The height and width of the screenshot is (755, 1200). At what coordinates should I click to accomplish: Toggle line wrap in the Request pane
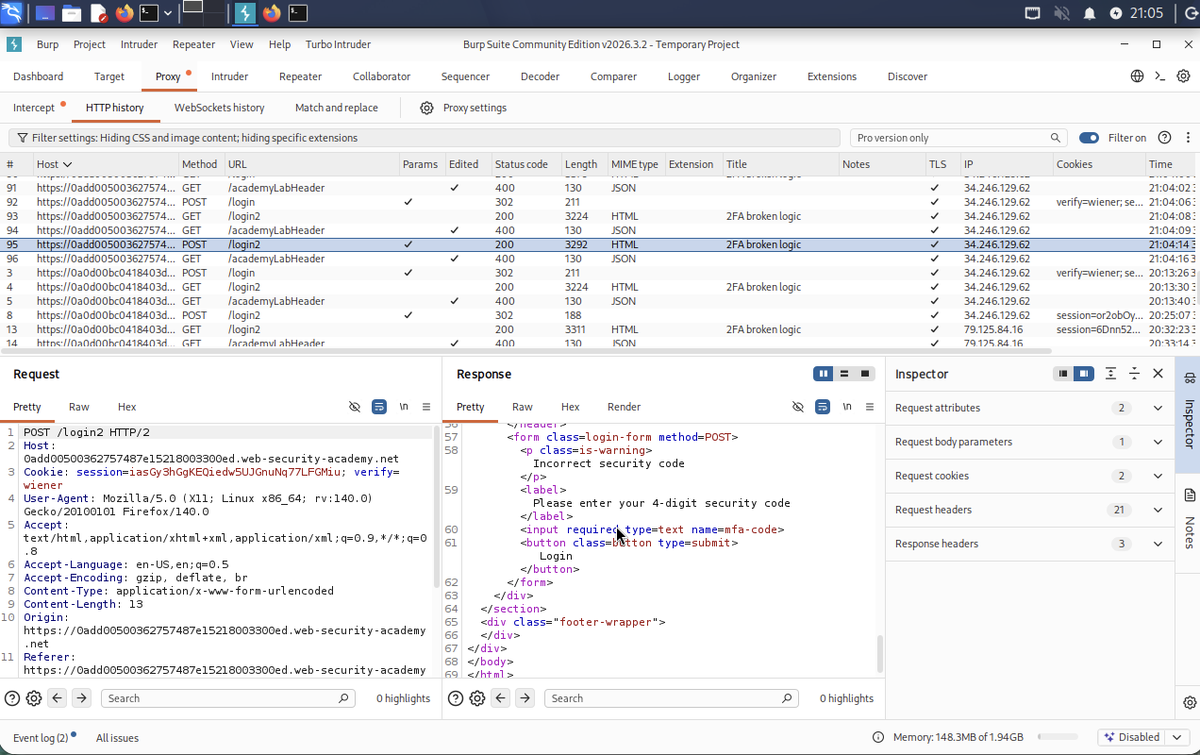(379, 407)
